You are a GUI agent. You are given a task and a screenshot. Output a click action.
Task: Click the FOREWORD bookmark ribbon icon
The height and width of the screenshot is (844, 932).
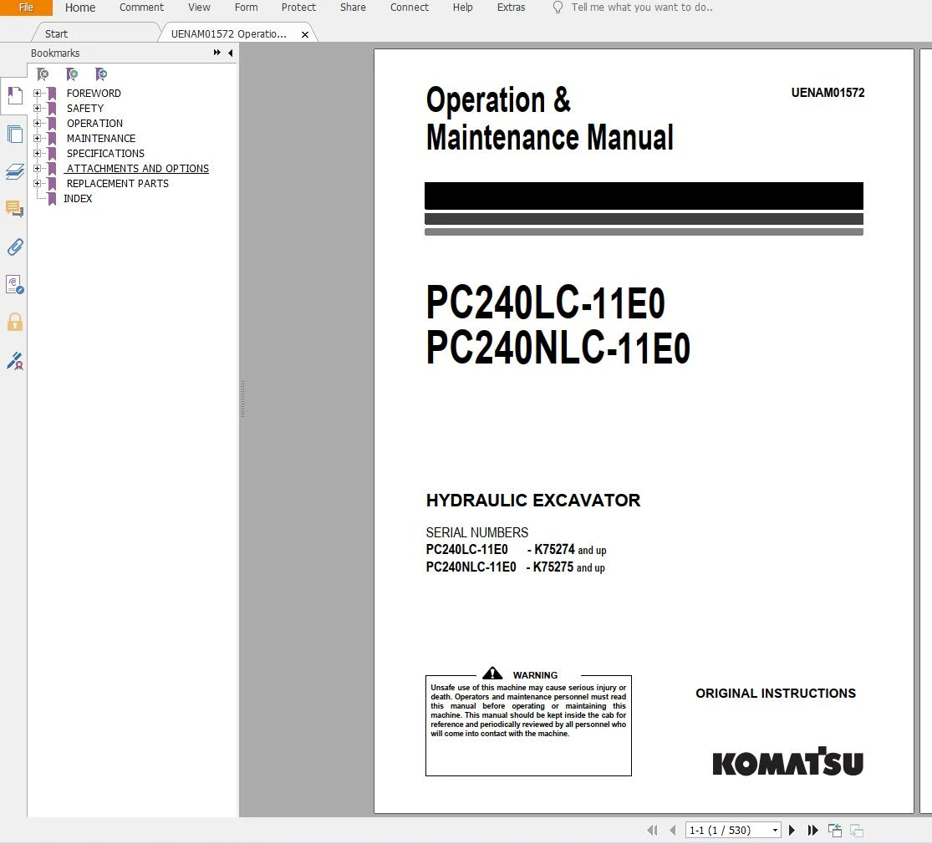click(x=52, y=93)
